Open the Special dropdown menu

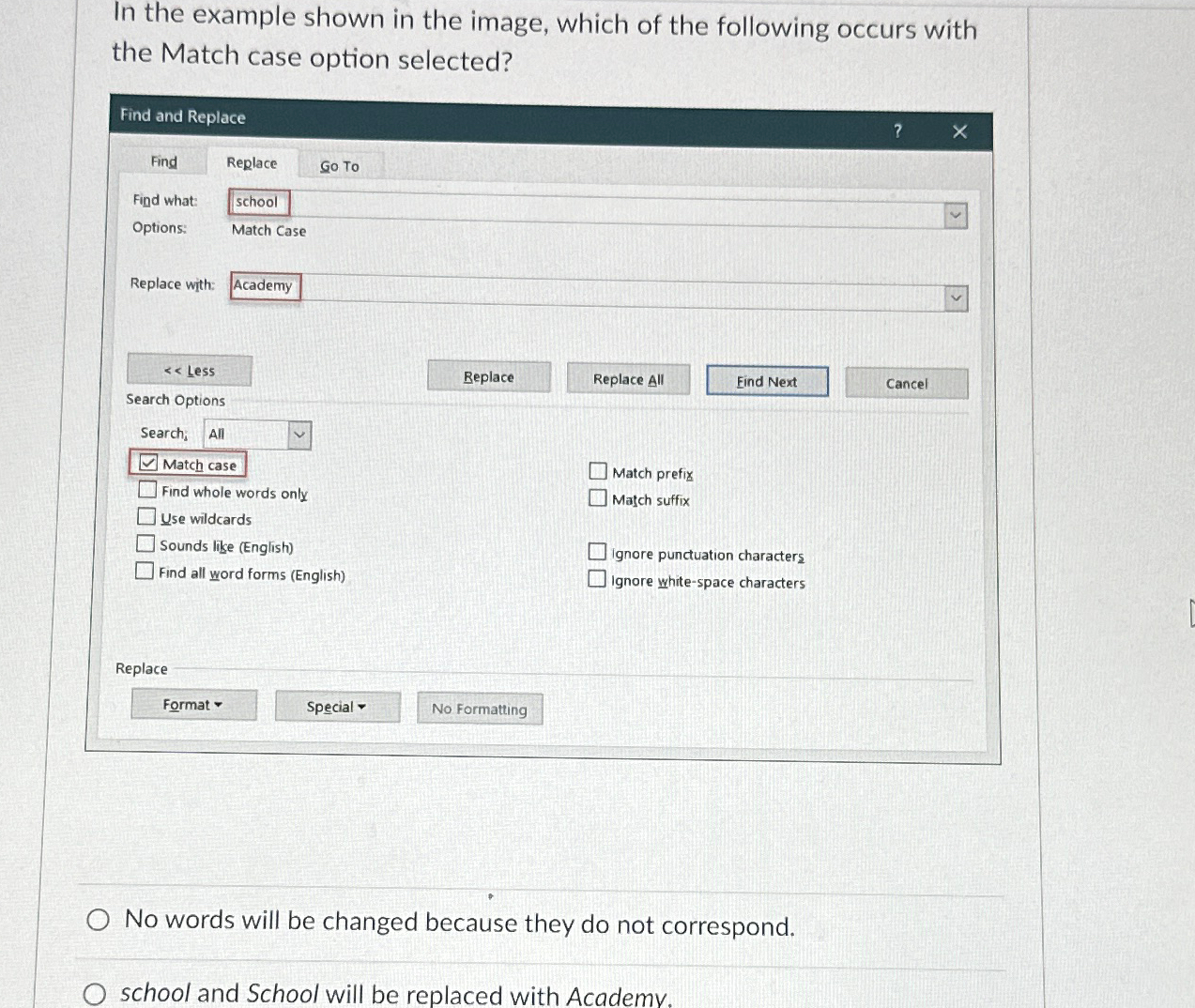tap(336, 706)
